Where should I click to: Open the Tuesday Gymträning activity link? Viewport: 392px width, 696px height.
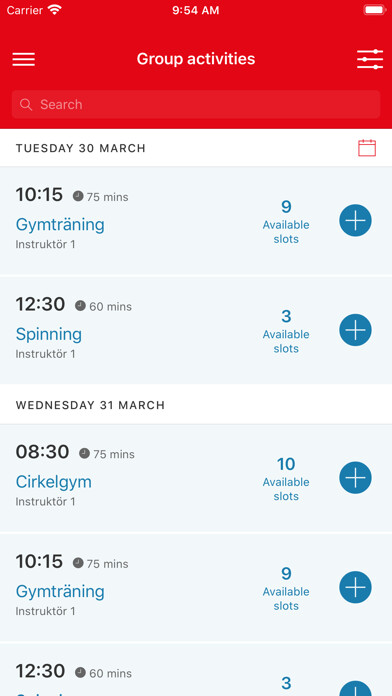point(60,225)
